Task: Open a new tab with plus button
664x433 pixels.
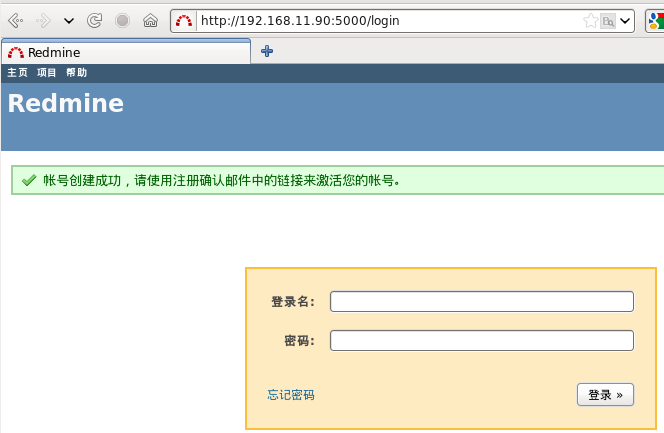Action: point(267,51)
